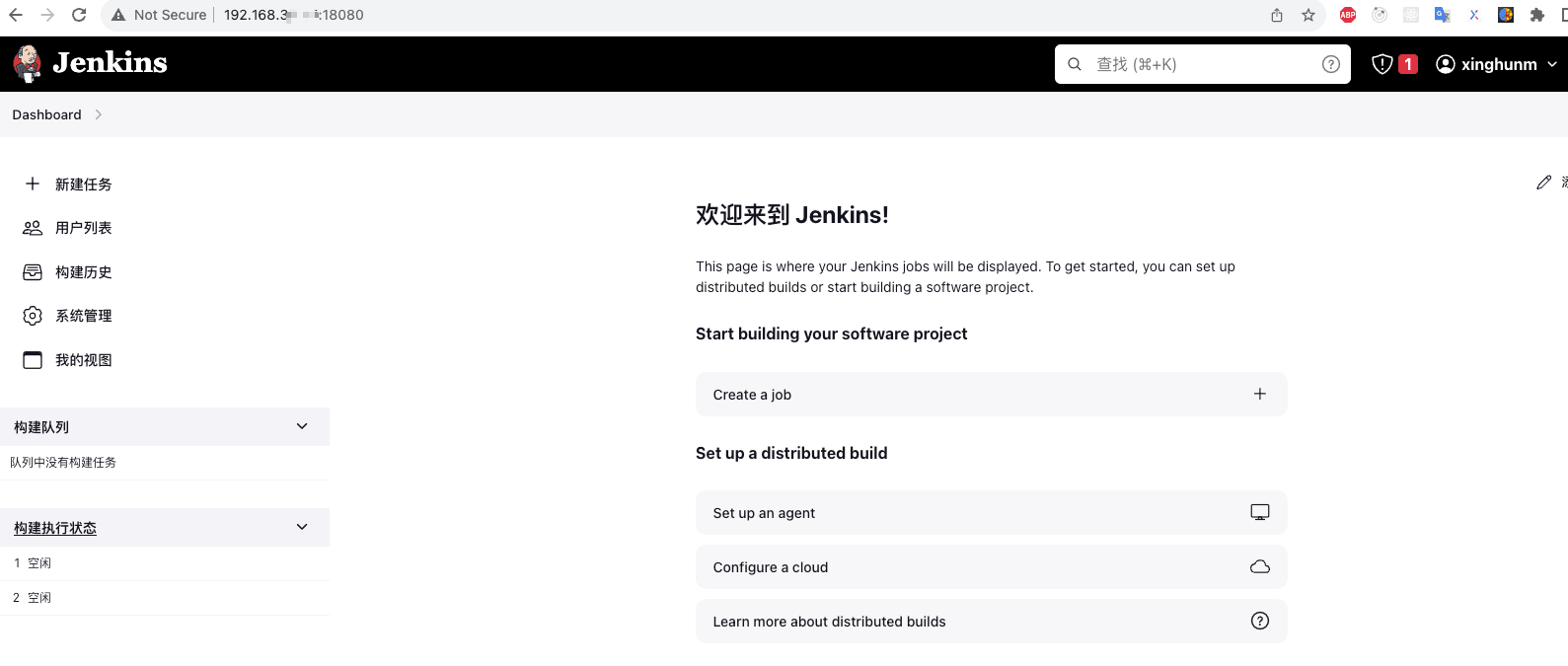Open the browser extensions puzzle icon
Viewport: 1568px width, 666px height.
coord(1536,15)
